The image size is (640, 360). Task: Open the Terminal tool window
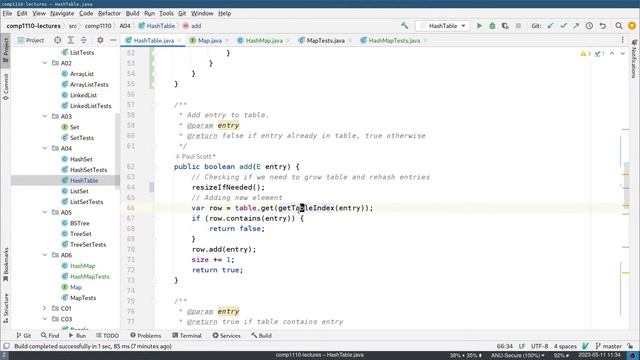pyautogui.click(x=187, y=336)
